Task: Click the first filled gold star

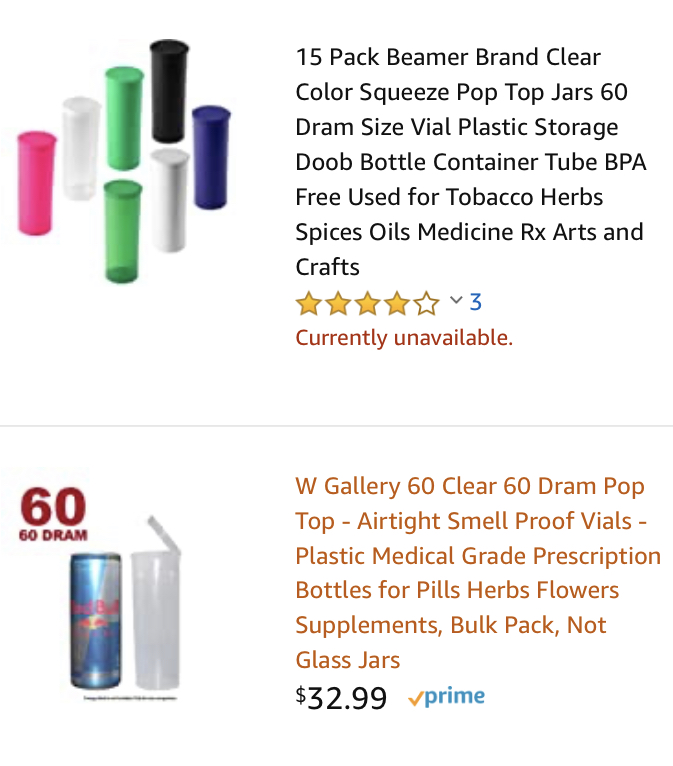Action: pos(307,303)
